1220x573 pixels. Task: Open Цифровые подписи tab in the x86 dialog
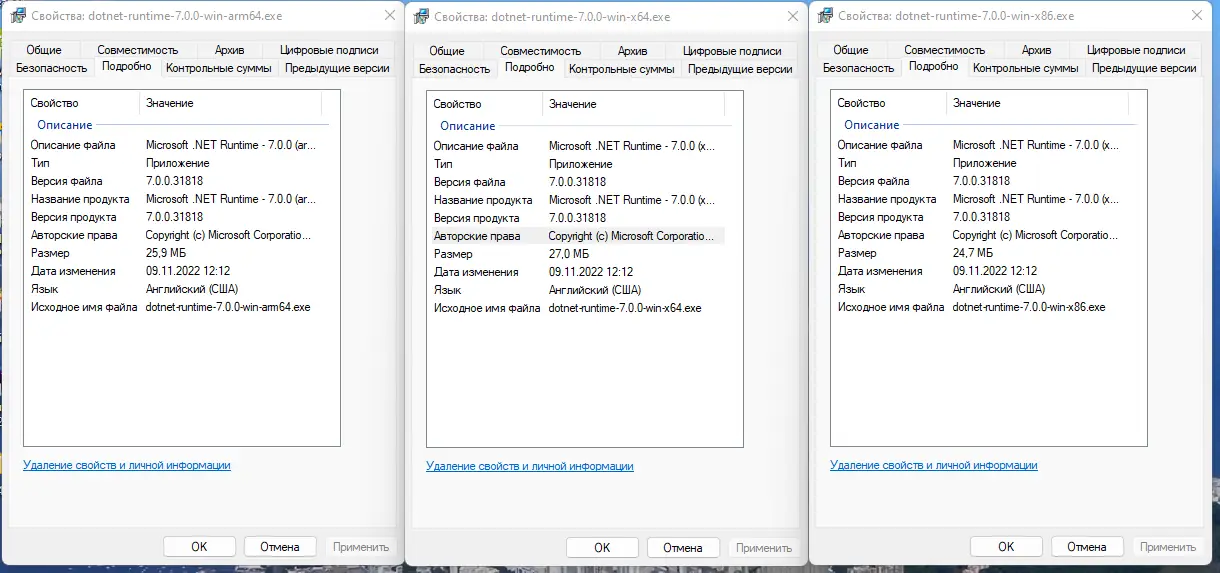(x=1136, y=50)
